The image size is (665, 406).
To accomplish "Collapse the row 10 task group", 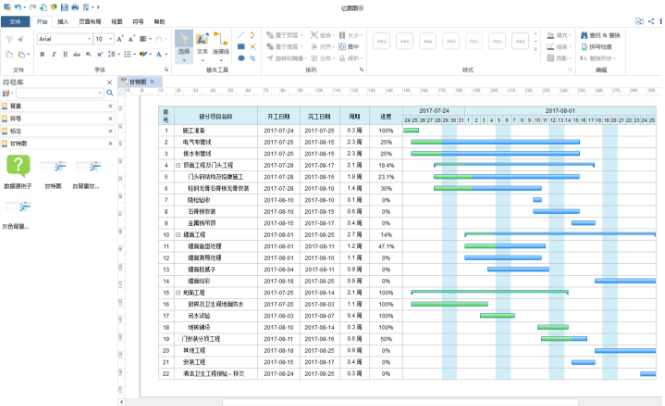I will click(x=178, y=234).
